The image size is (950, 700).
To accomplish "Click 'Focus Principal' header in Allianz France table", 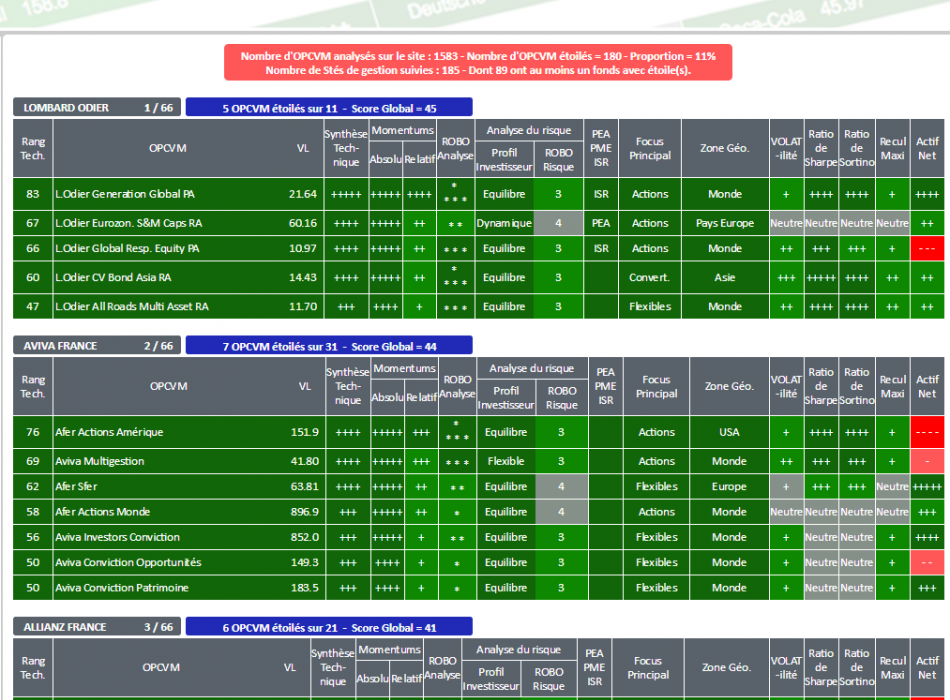I will click(x=648, y=668).
